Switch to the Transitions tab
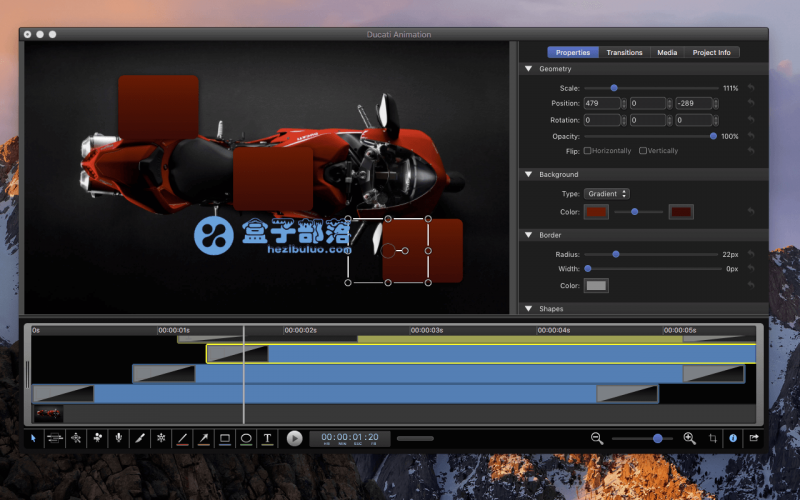Viewport: 800px width, 500px height. point(624,52)
